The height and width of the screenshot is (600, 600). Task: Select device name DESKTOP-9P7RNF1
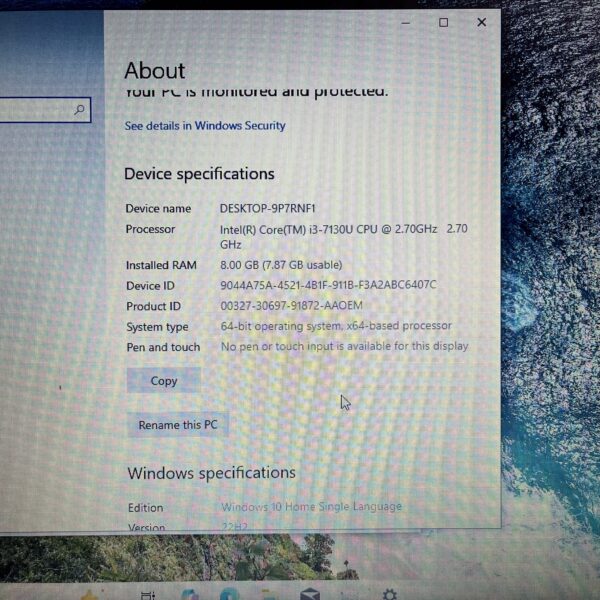(267, 209)
